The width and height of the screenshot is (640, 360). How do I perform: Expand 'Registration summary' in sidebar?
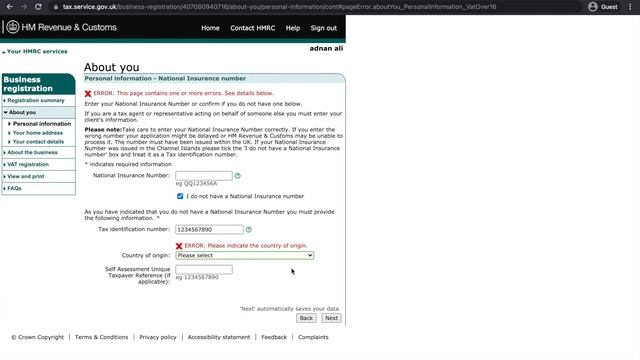click(x=36, y=100)
